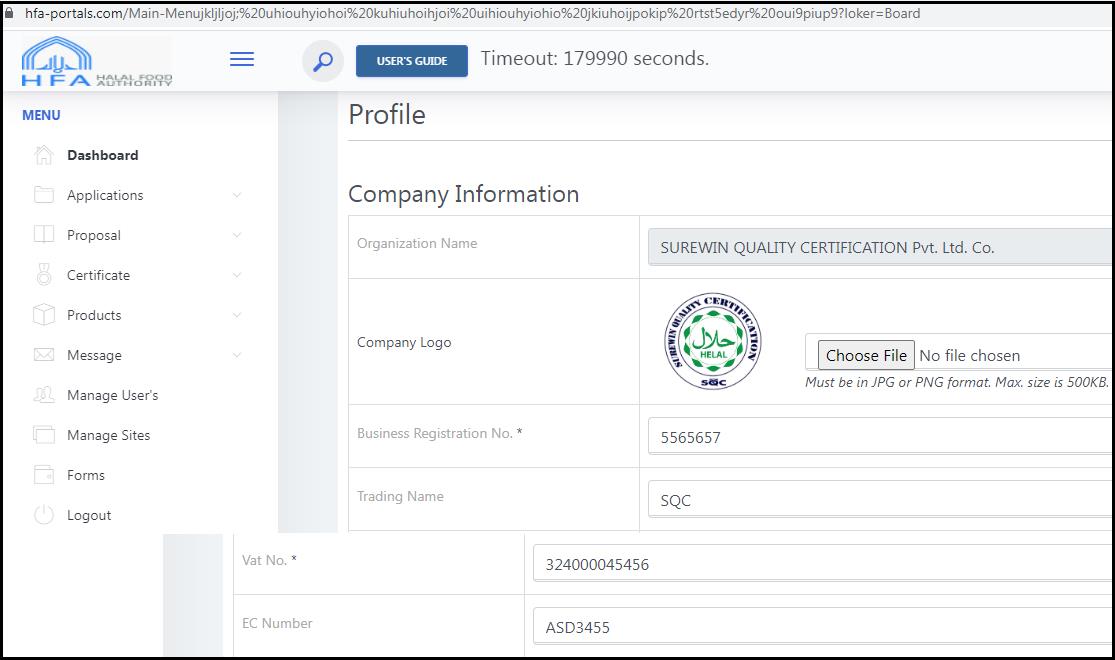Click the HFA Halal Food Authority logo

point(97,62)
